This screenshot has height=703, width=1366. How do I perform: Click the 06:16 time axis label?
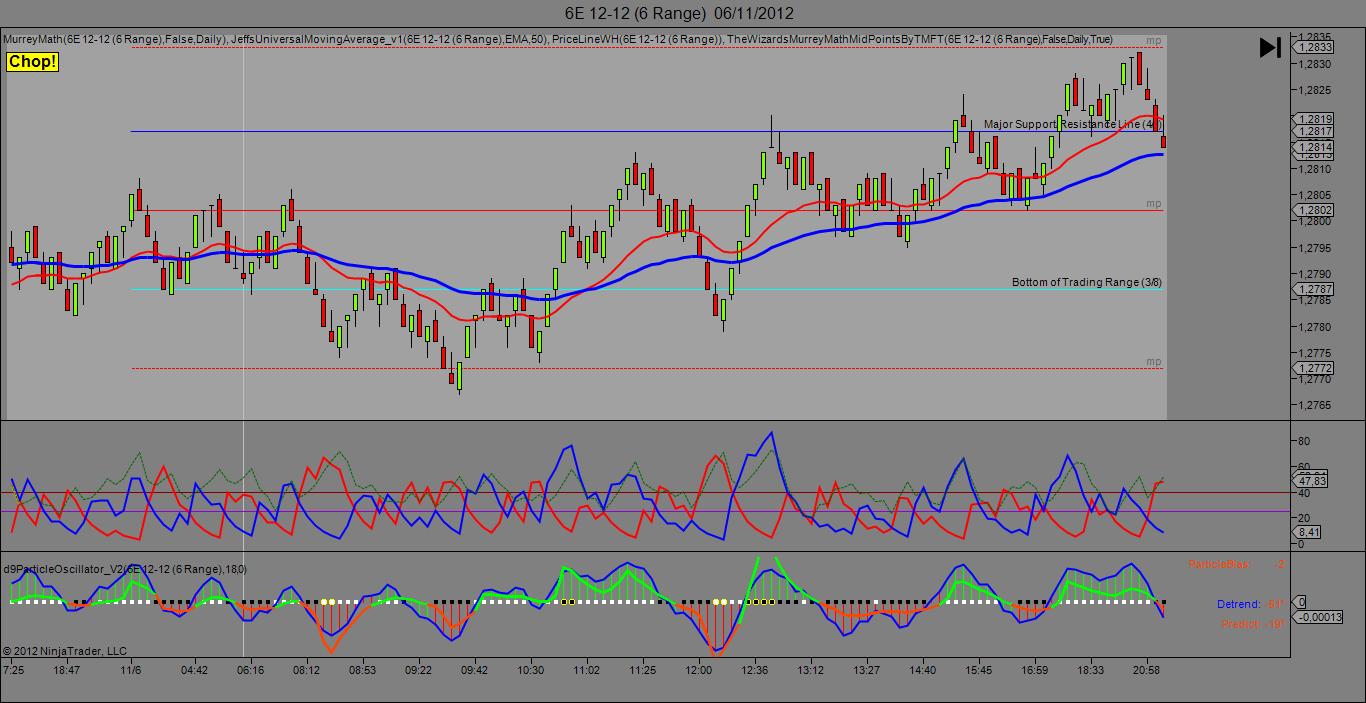coord(251,670)
